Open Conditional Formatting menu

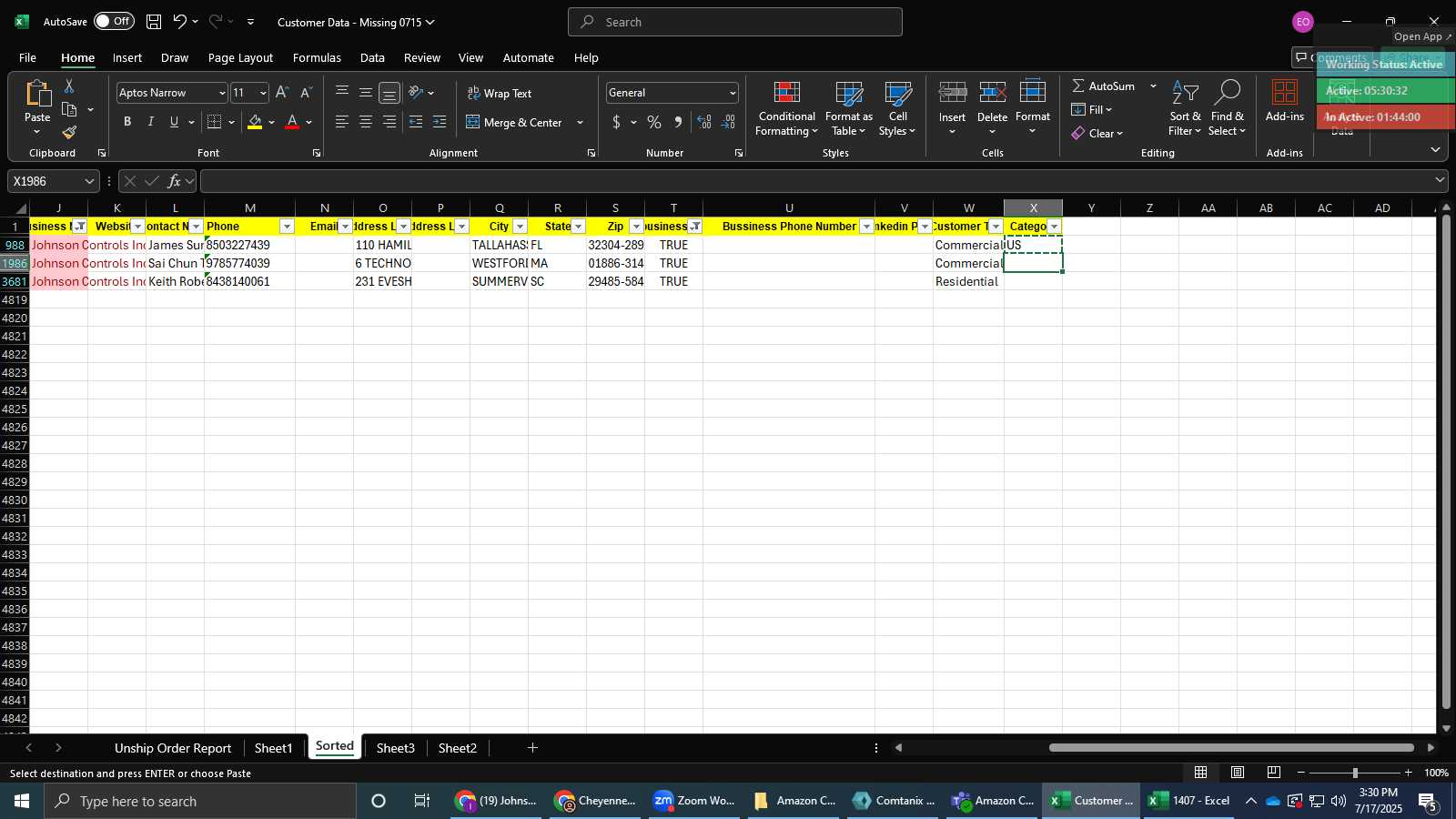787,108
